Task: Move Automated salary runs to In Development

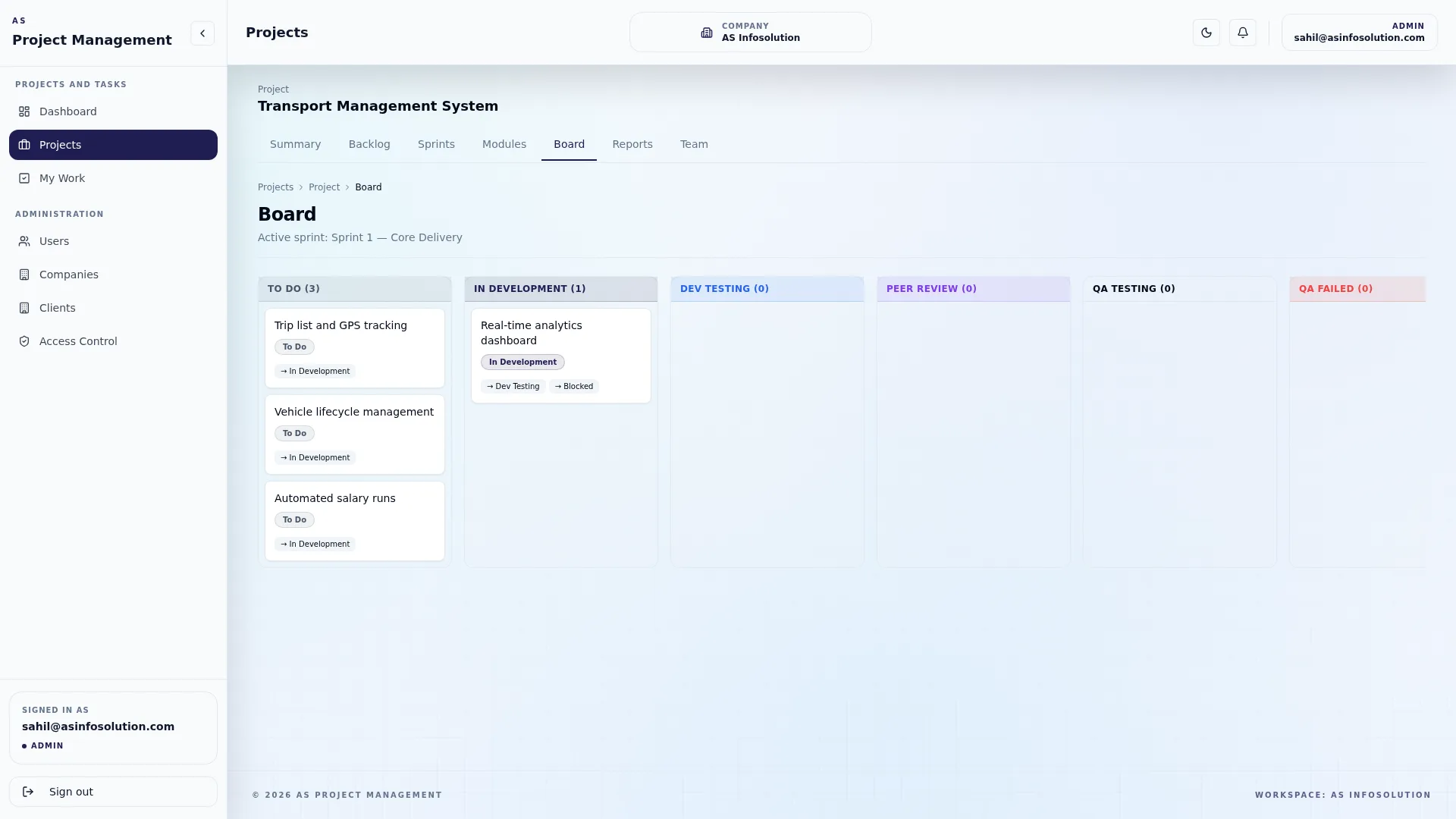Action: (x=315, y=544)
